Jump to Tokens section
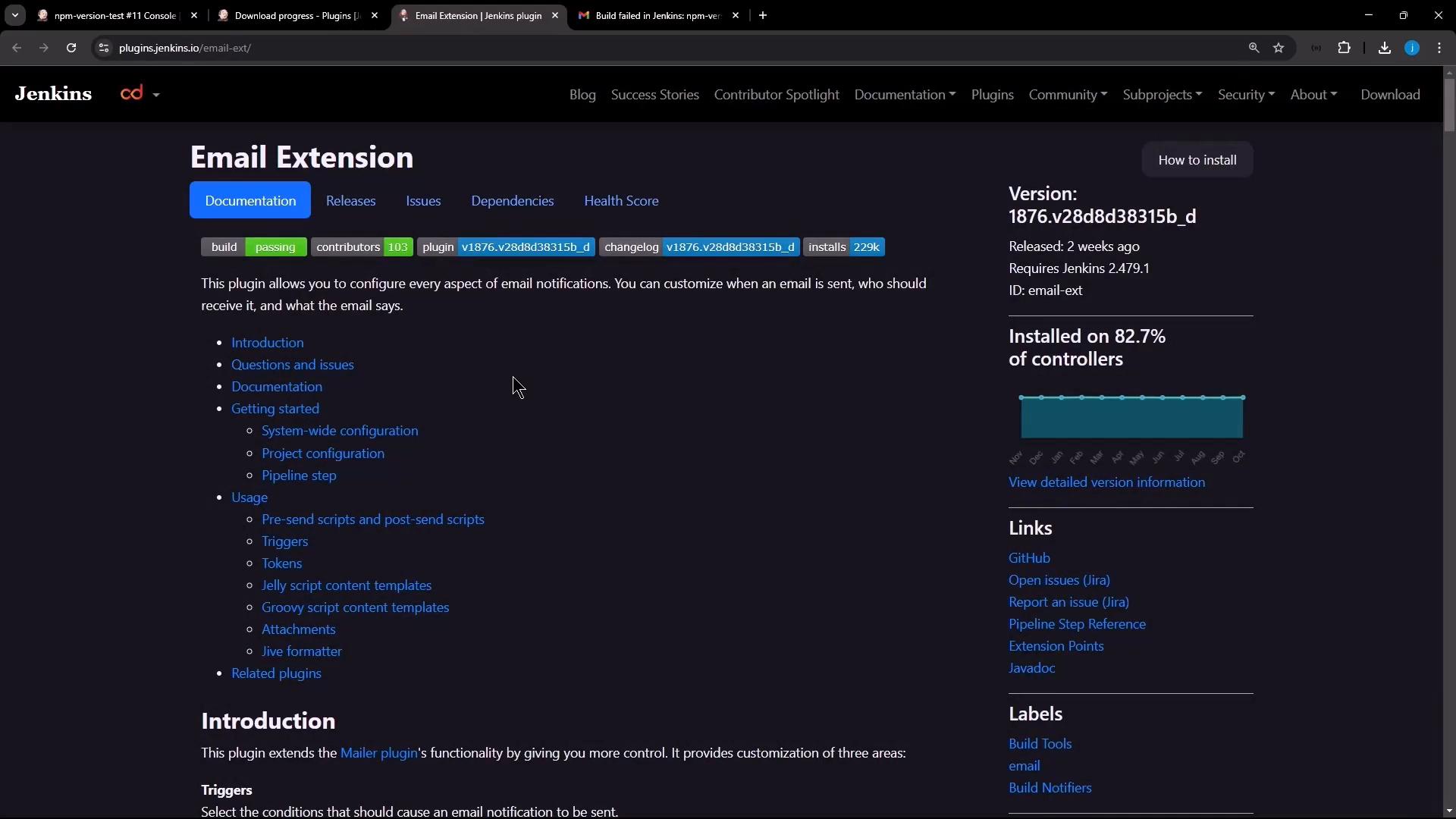 click(282, 563)
